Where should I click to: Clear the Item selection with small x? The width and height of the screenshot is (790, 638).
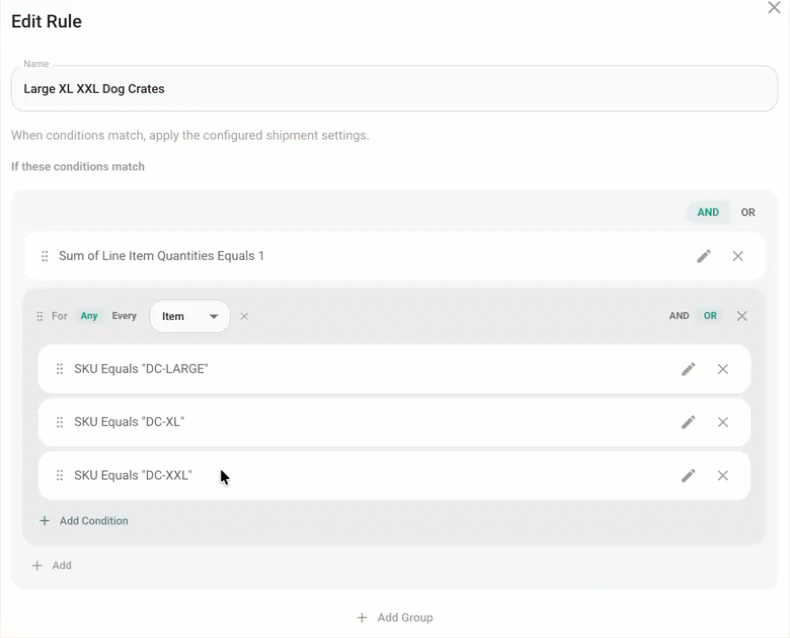pos(244,316)
